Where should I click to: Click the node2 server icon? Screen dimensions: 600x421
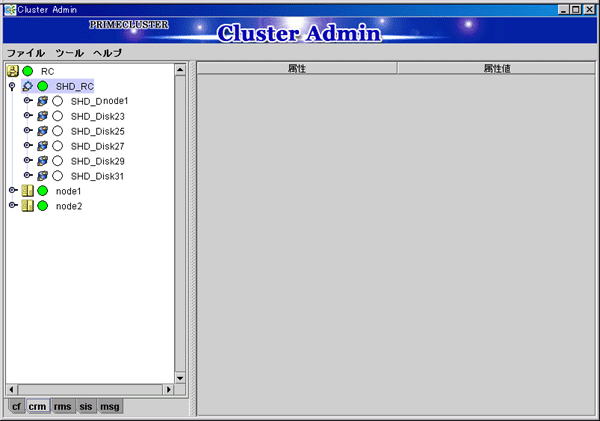pos(28,206)
